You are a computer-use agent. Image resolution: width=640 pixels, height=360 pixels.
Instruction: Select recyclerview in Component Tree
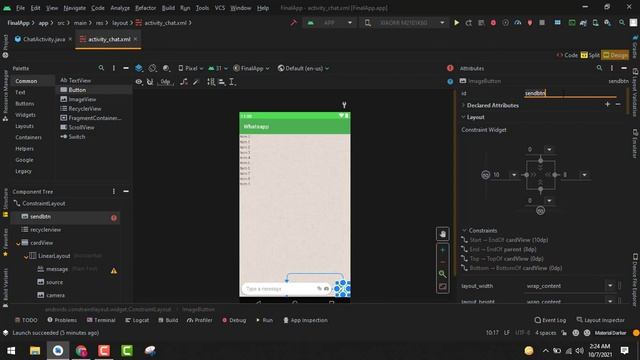pyautogui.click(x=45, y=230)
